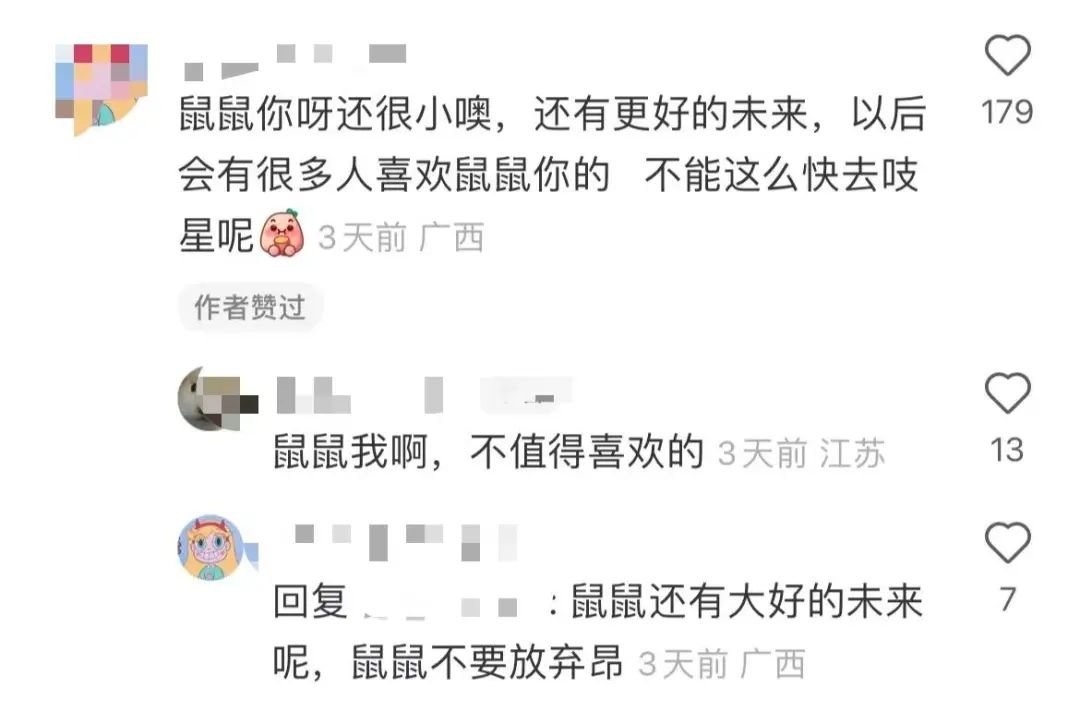The height and width of the screenshot is (723, 1080).
Task: Click the 作者赞过 badge
Action: pyautogui.click(x=250, y=307)
